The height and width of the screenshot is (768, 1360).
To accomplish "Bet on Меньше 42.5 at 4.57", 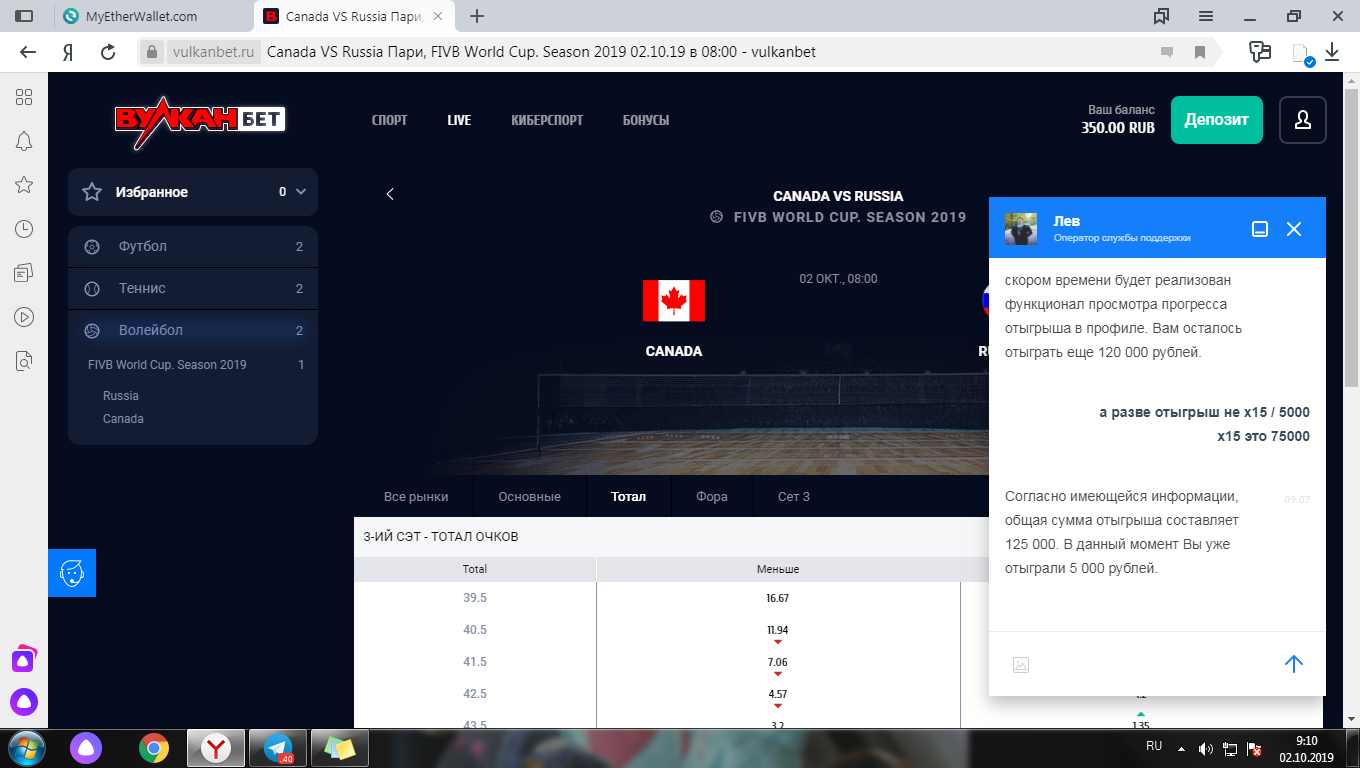I will [x=778, y=694].
